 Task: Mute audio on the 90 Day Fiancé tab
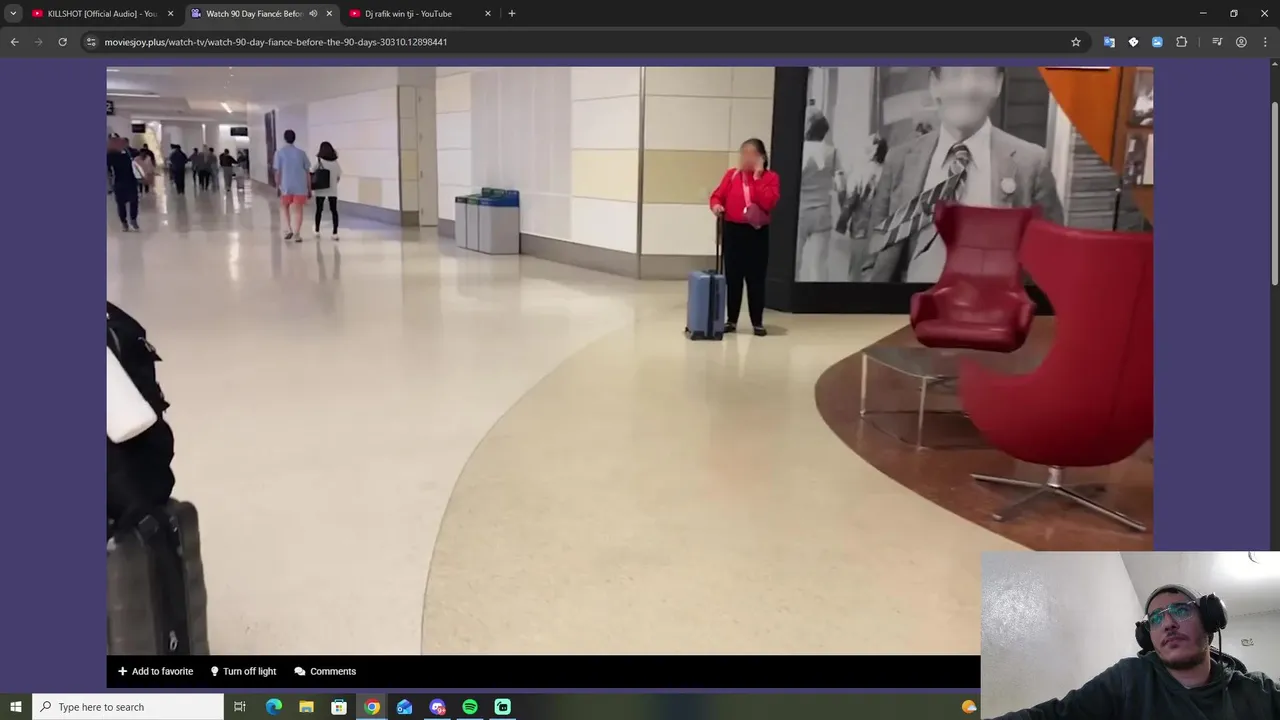coord(313,14)
